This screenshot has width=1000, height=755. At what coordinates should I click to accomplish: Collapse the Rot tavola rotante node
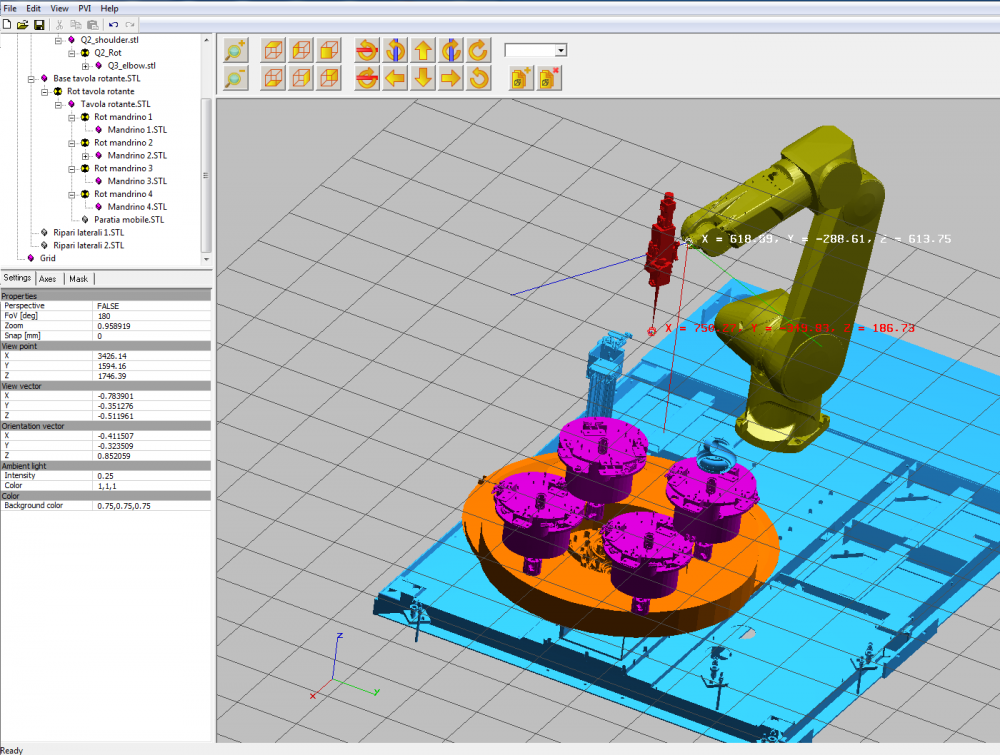pos(45,92)
